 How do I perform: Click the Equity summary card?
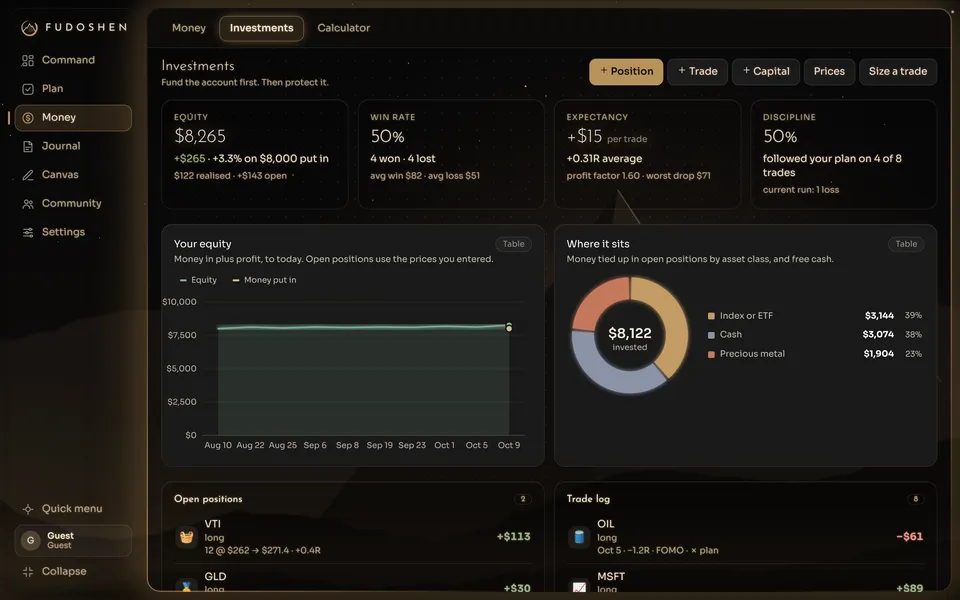pos(255,154)
